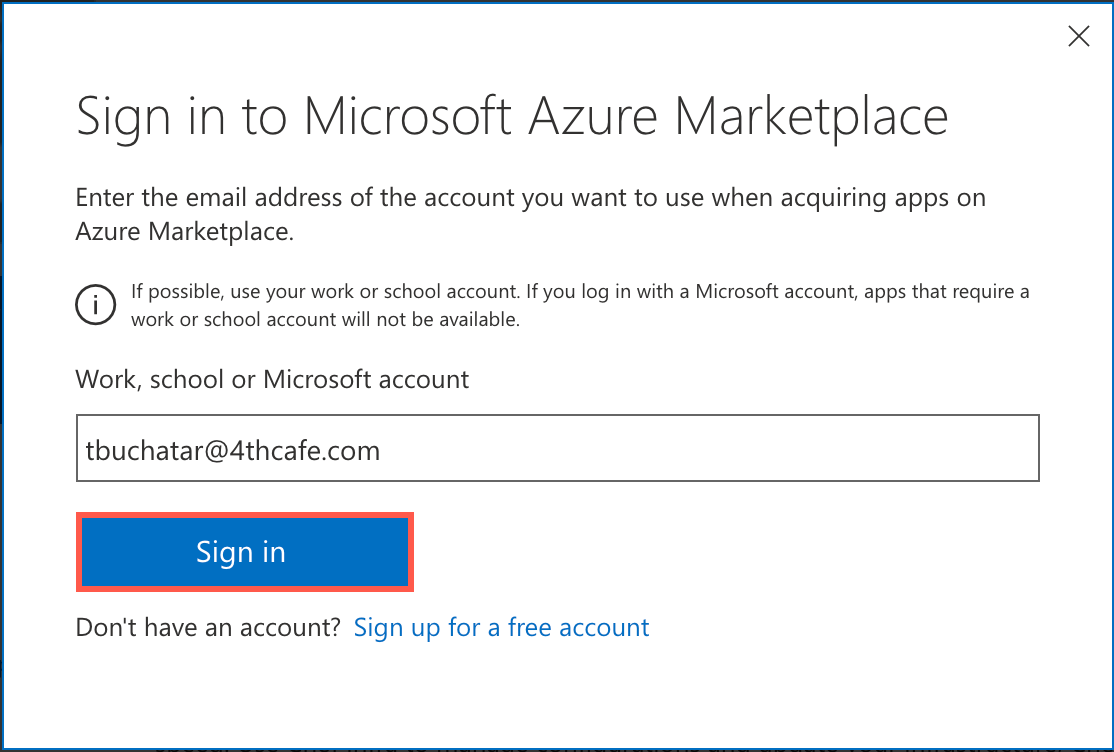The image size is (1114, 752).
Task: Click the If possible, use your work note
Action: (580, 293)
